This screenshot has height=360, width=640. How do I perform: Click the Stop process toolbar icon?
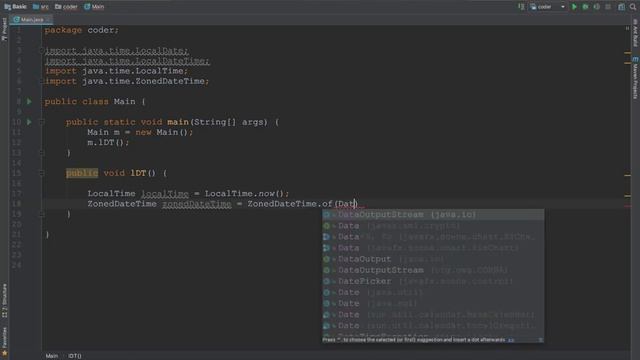coord(608,7)
